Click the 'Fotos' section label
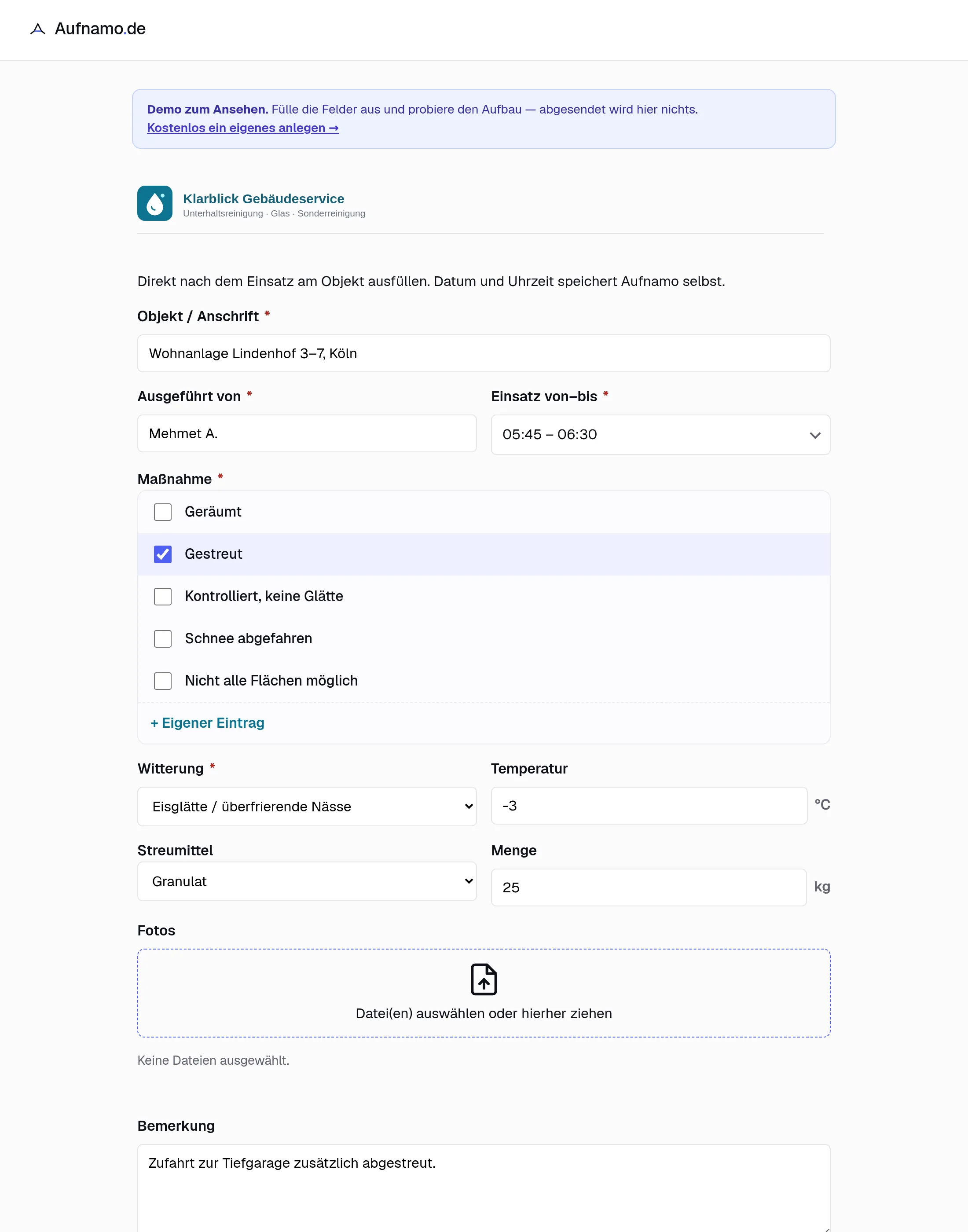This screenshot has height=1232, width=968. (157, 931)
